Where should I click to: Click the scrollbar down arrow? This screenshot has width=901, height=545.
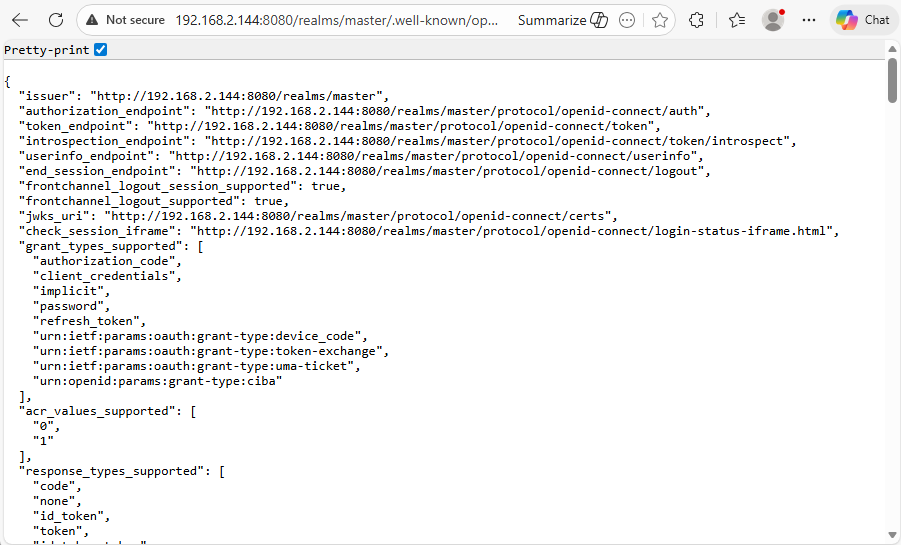[x=893, y=536]
